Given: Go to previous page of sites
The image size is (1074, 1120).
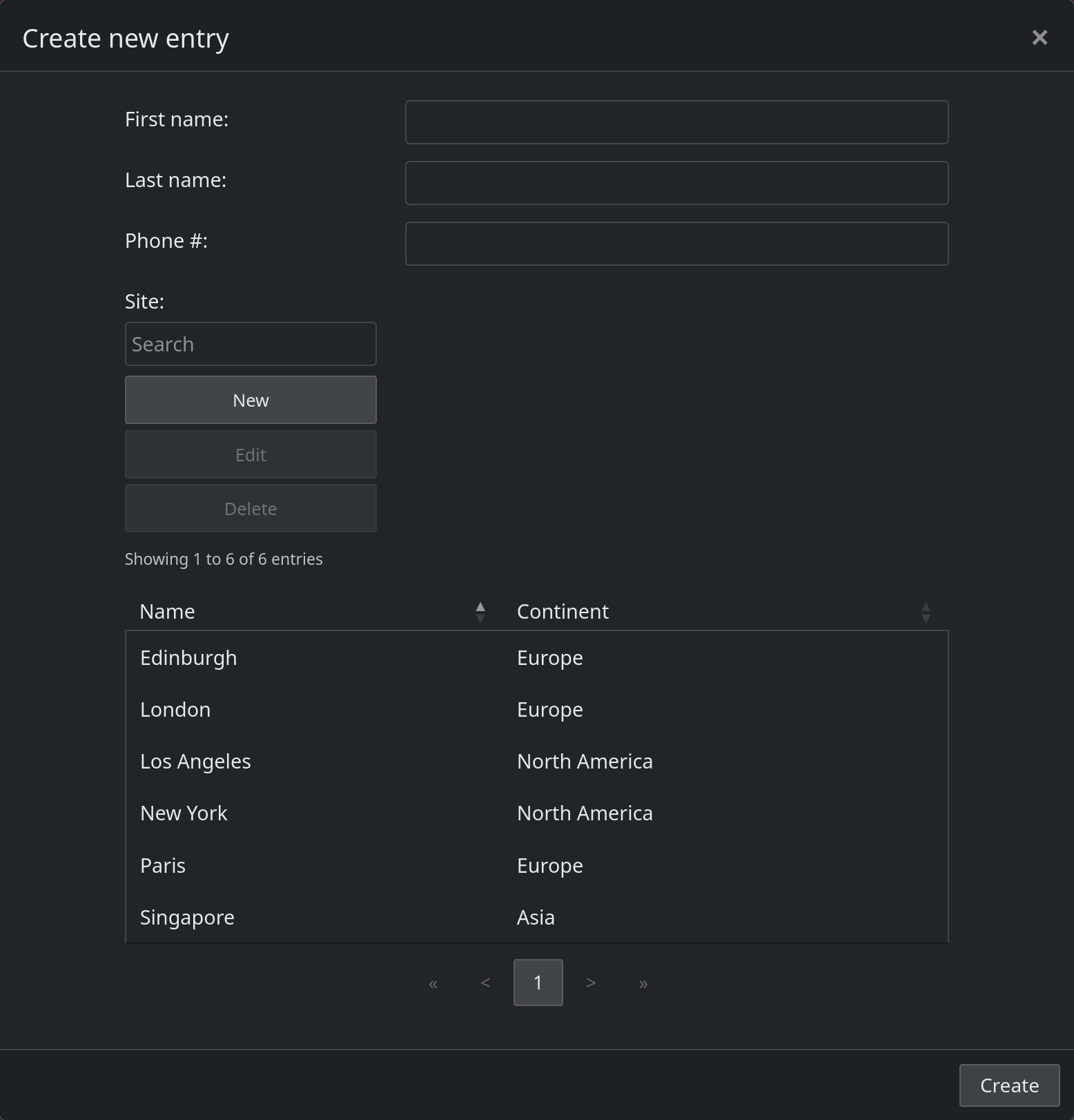Looking at the screenshot, I should (485, 983).
